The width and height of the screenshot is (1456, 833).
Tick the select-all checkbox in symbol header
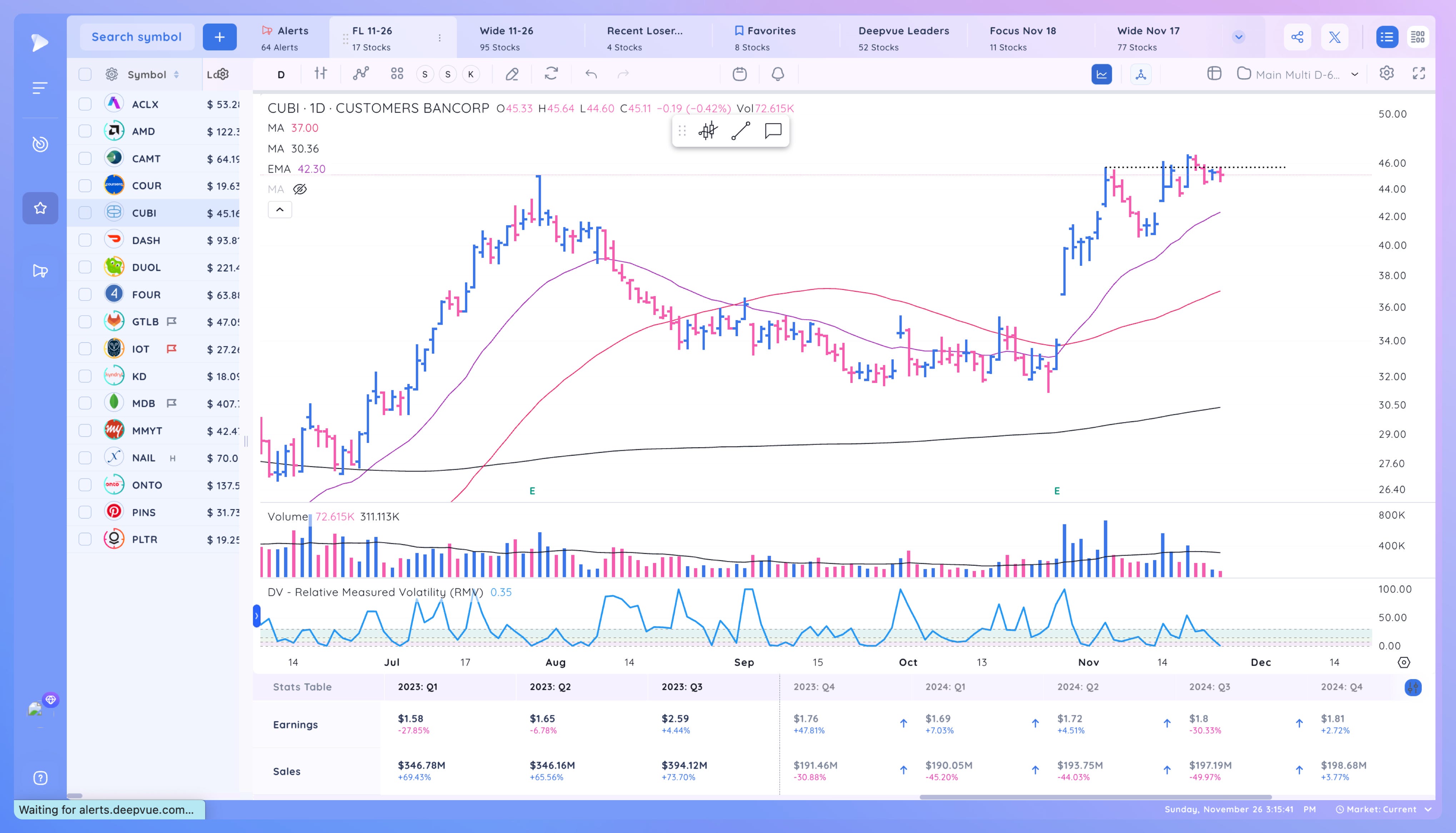coord(85,74)
